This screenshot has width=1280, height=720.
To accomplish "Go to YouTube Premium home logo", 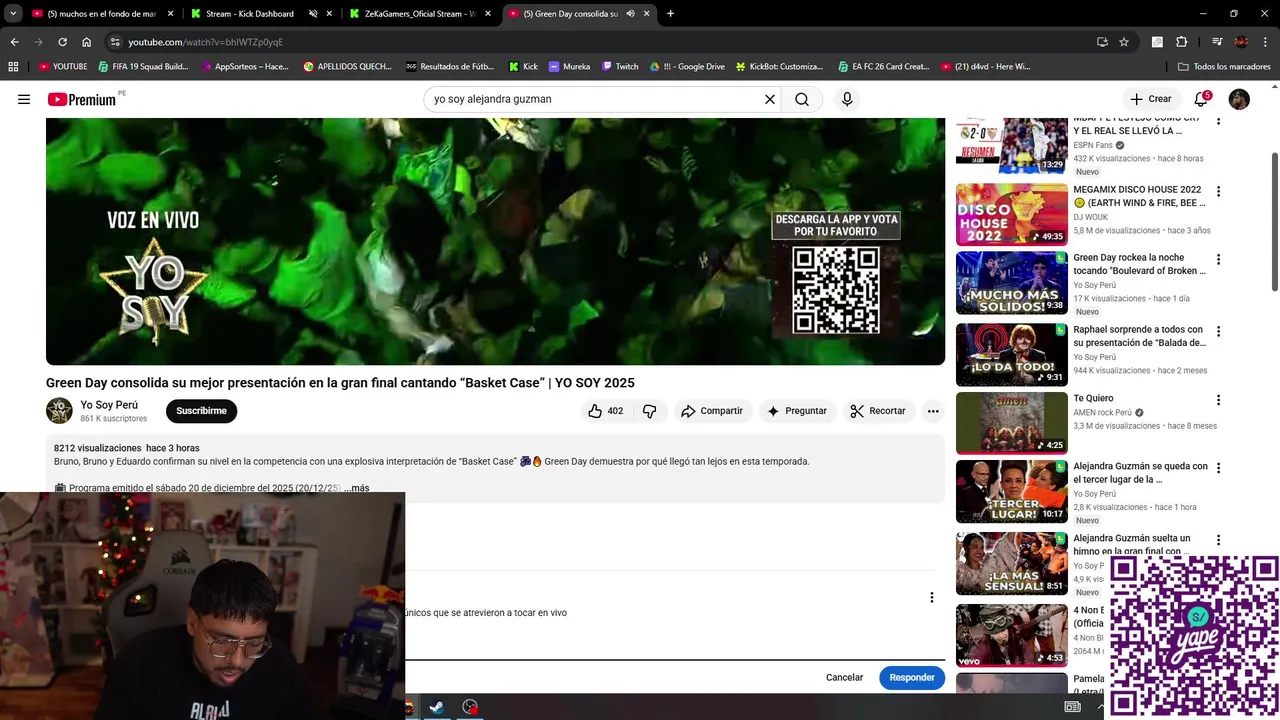I will click(x=82, y=99).
